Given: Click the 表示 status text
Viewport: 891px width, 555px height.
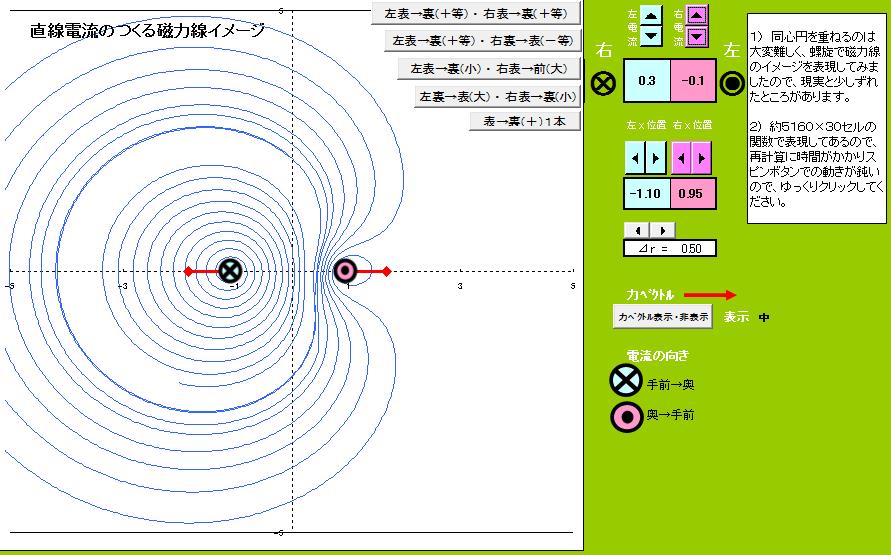Looking at the screenshot, I should coord(736,317).
